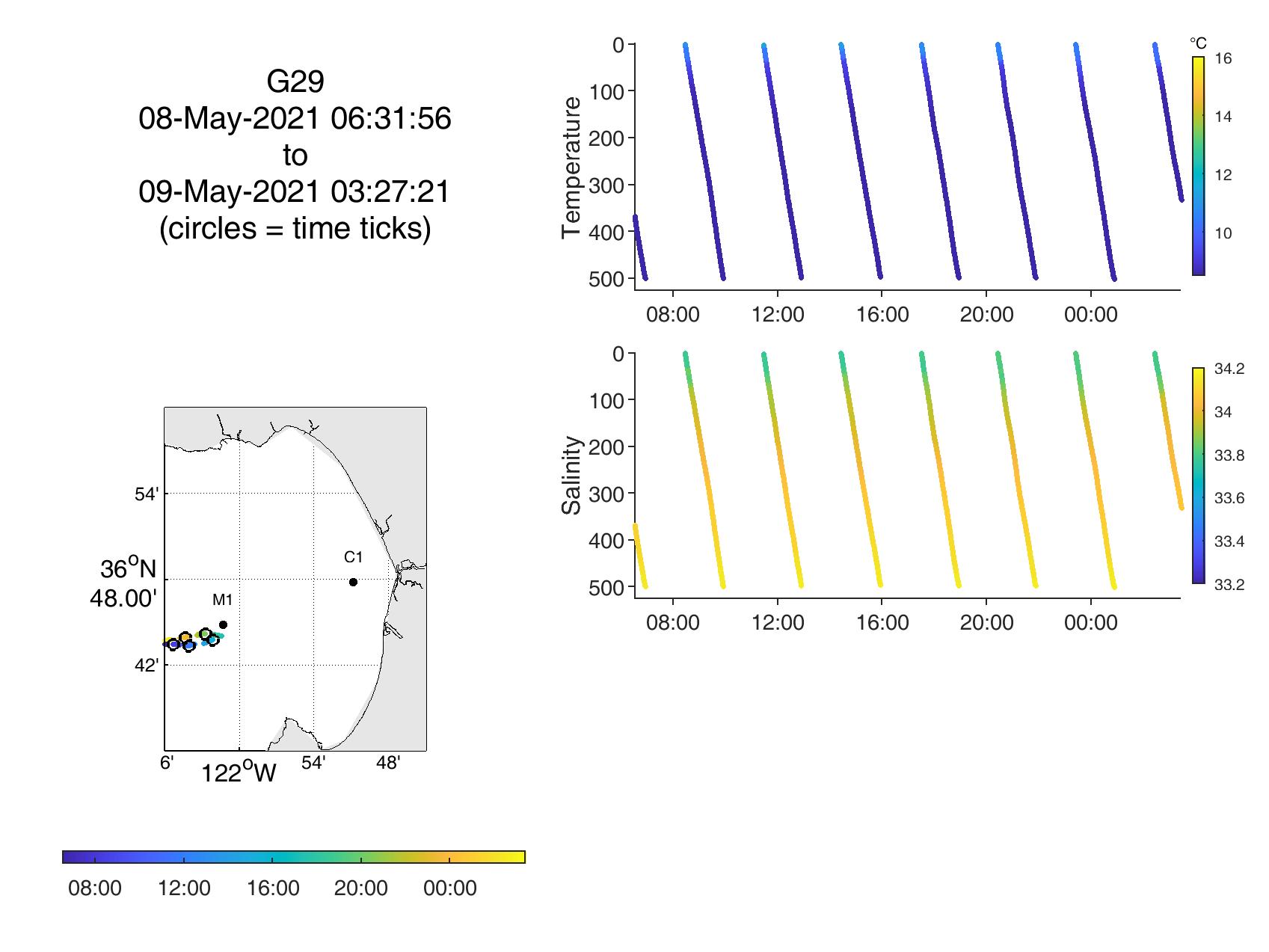The width and height of the screenshot is (1269, 952).
Task: Click the G29 title text
Action: pos(295,82)
